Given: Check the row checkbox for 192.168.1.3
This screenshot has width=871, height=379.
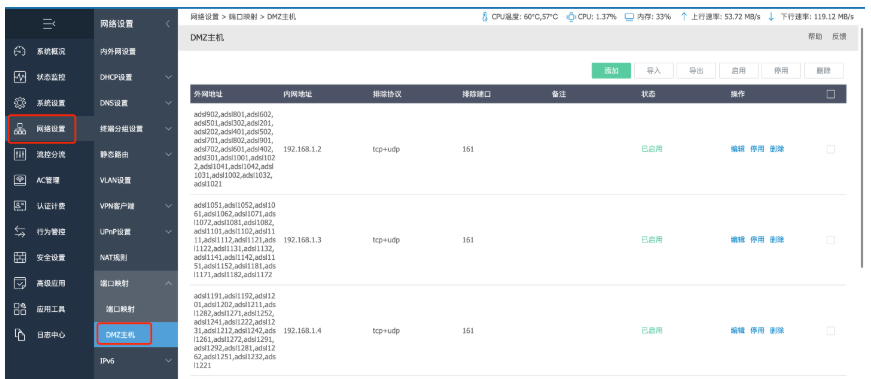Looking at the screenshot, I should (830, 240).
